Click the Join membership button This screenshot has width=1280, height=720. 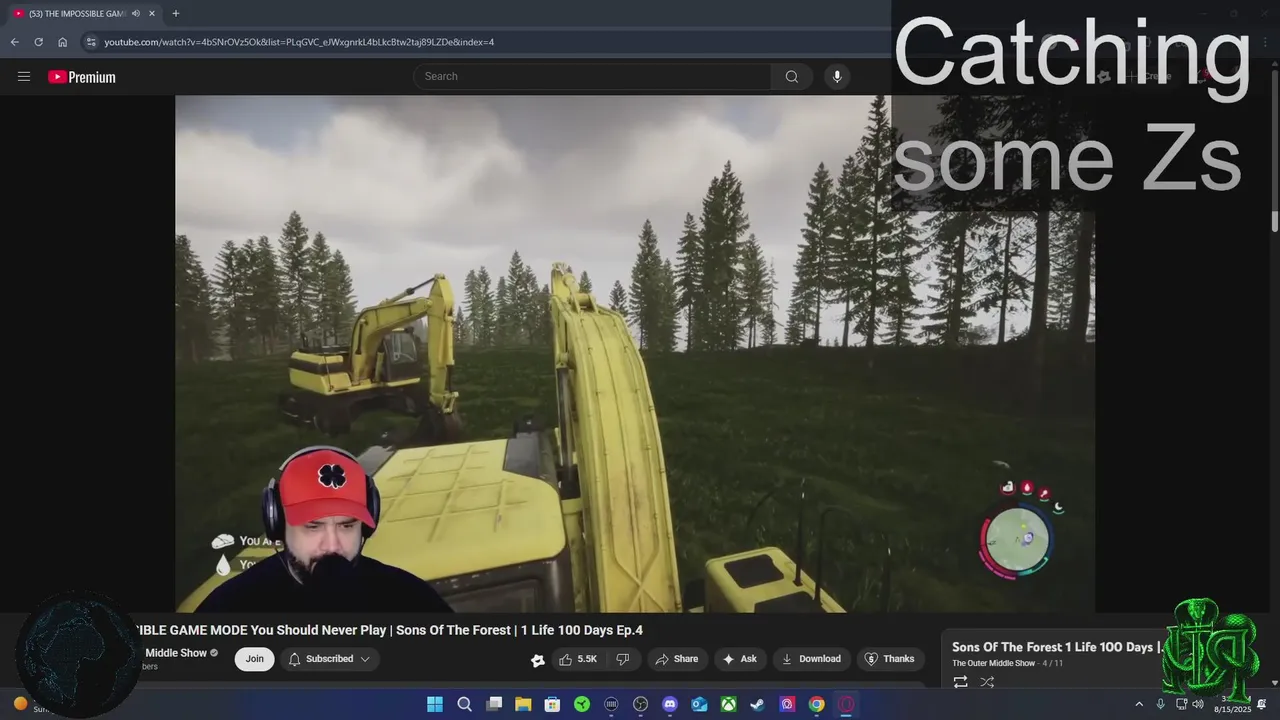(x=255, y=659)
